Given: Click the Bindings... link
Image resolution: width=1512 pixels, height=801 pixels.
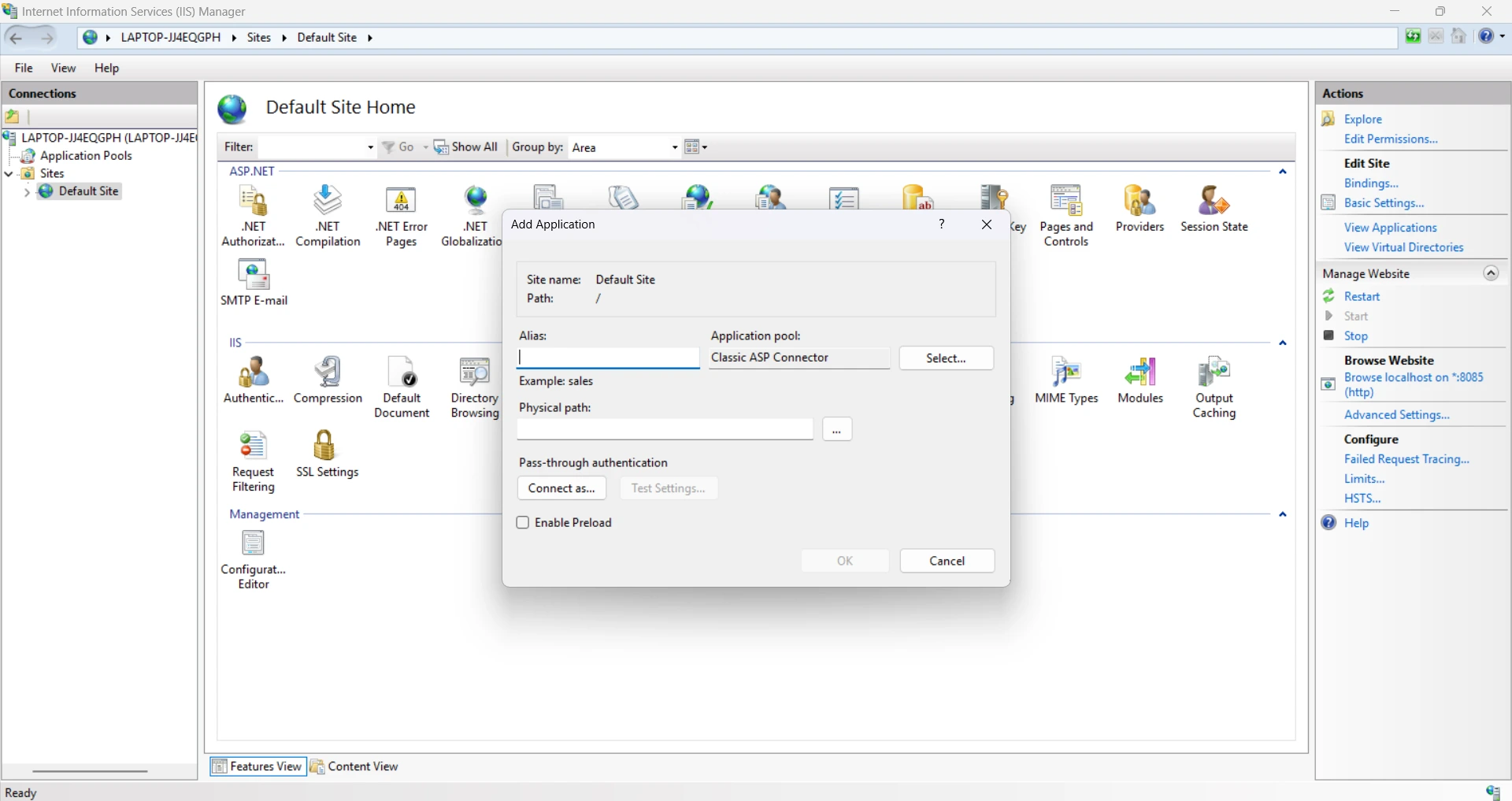Looking at the screenshot, I should pyautogui.click(x=1371, y=184).
